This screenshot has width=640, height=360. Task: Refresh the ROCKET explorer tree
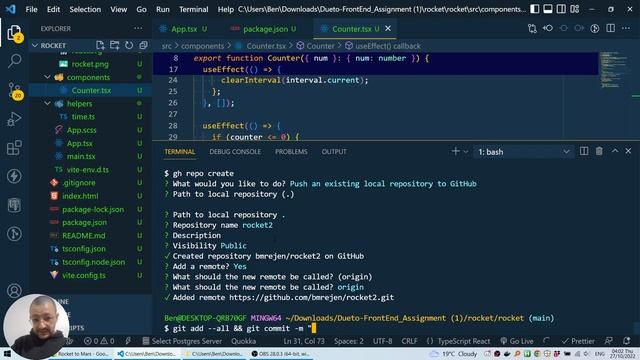[x=129, y=45]
